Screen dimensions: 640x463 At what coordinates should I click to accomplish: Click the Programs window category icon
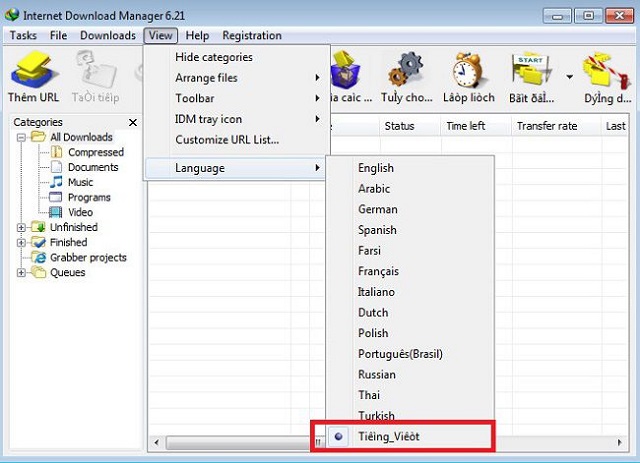click(56, 197)
